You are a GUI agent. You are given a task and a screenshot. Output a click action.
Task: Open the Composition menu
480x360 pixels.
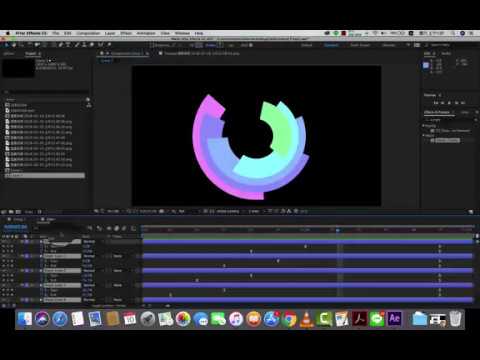tap(88, 33)
